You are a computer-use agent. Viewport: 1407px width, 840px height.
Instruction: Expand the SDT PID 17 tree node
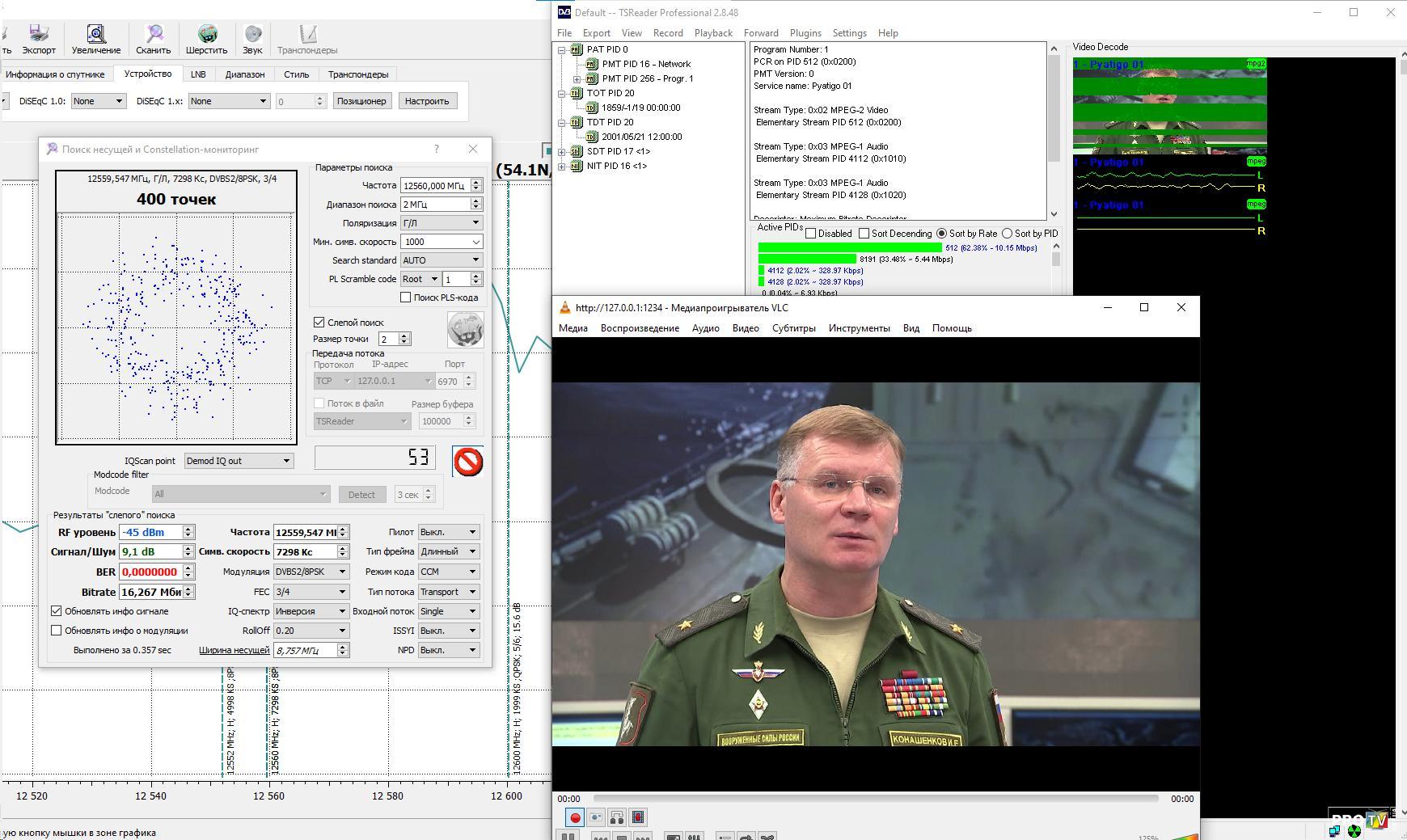pyautogui.click(x=562, y=151)
